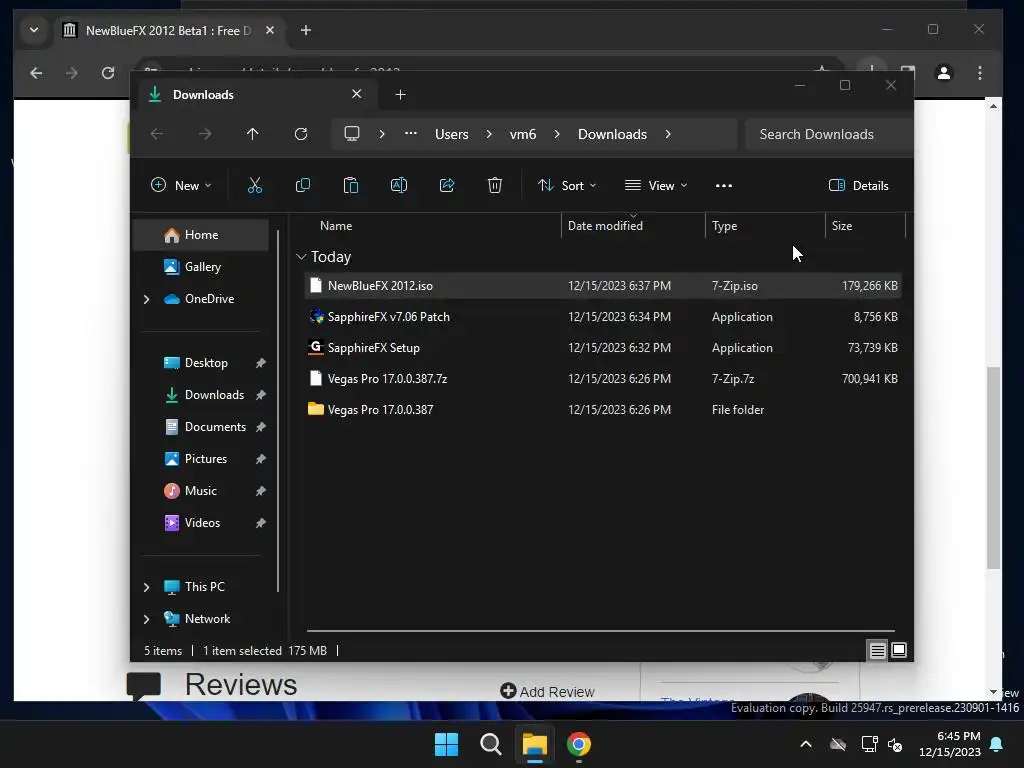Click the chevron after Users in breadcrumb

[488, 134]
